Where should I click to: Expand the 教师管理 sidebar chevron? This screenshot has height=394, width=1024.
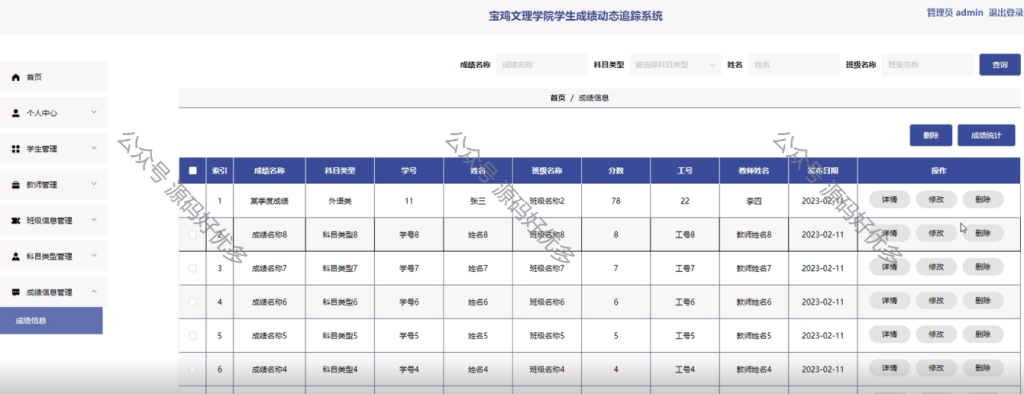pos(94,184)
